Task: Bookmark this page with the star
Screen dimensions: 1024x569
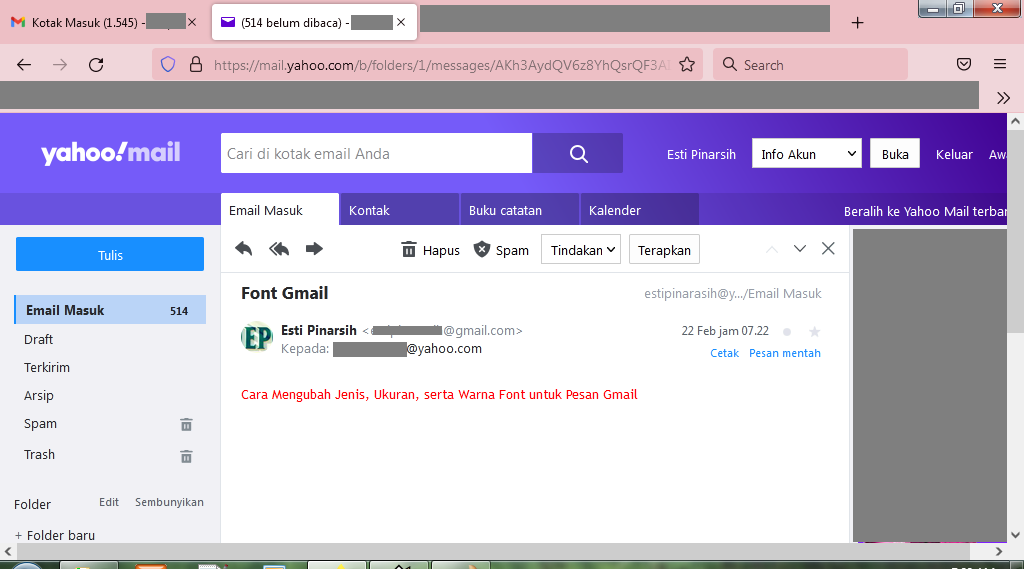Action: point(686,65)
